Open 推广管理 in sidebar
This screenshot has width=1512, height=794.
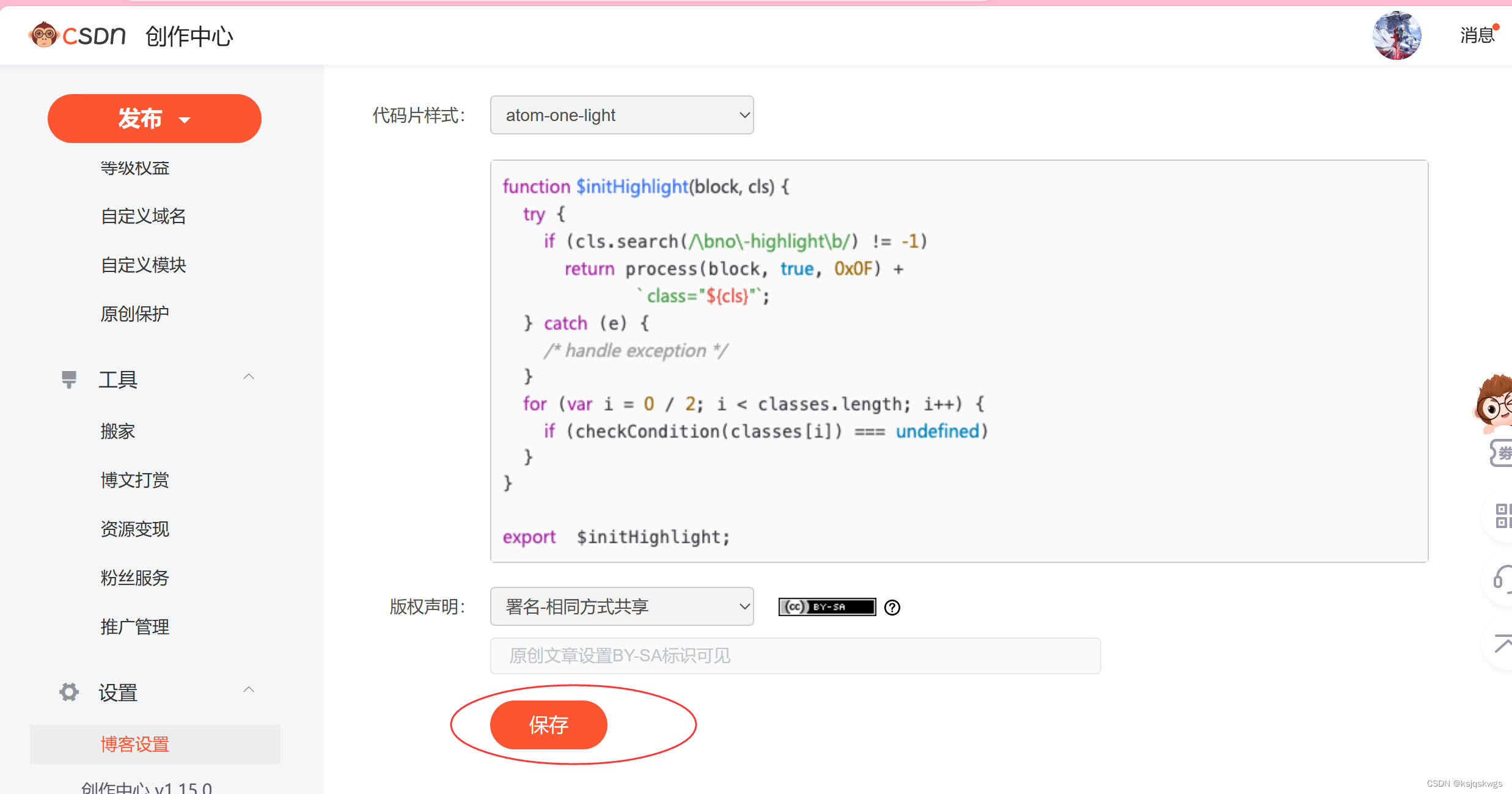coord(135,627)
